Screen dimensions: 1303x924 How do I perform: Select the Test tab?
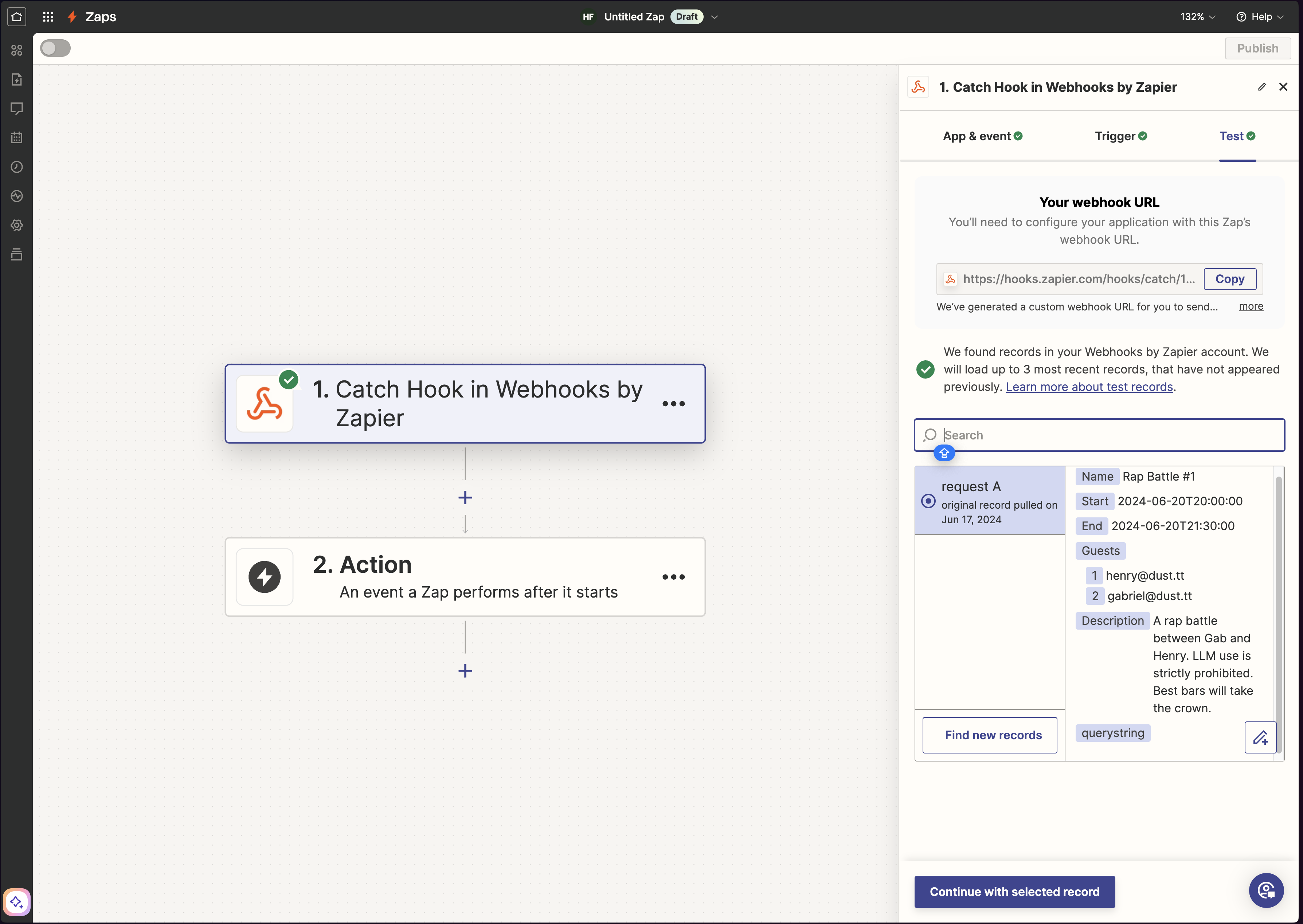1237,136
